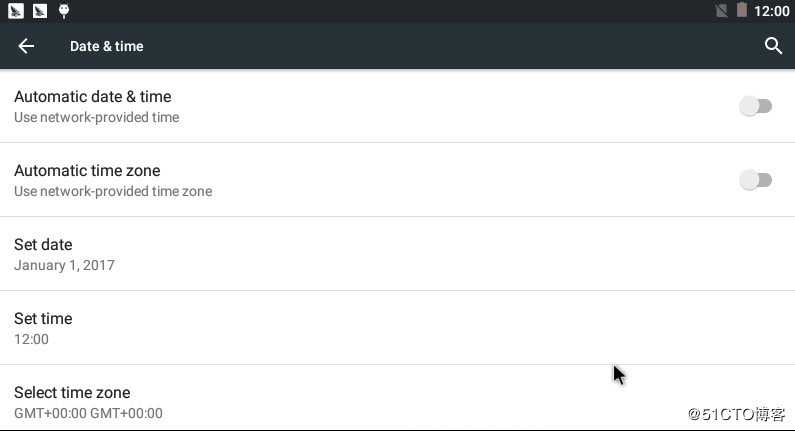
Task: Click the January 1, 2017 date value
Action: pos(64,265)
